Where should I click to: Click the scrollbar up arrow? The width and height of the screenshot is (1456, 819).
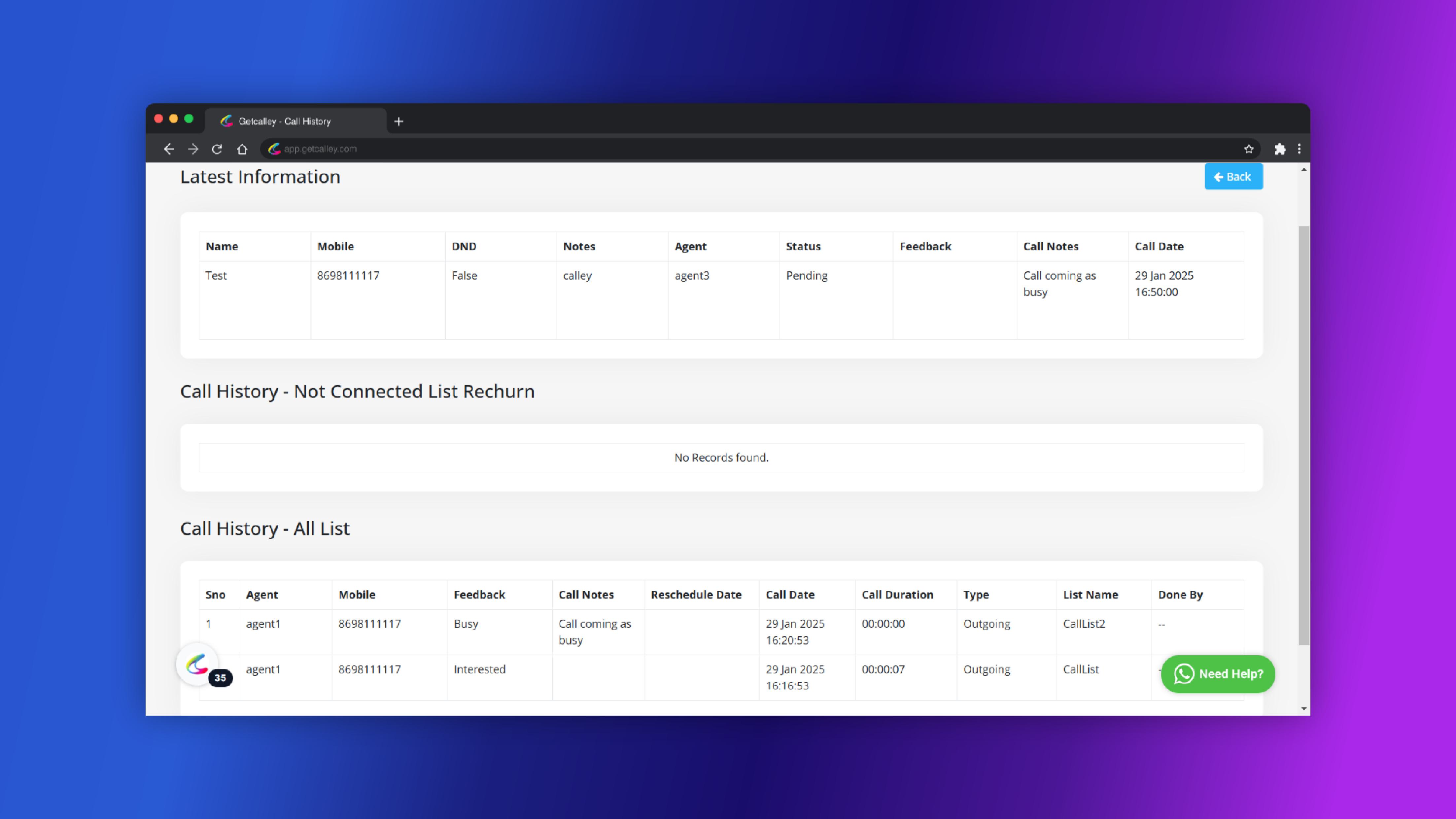[x=1304, y=170]
